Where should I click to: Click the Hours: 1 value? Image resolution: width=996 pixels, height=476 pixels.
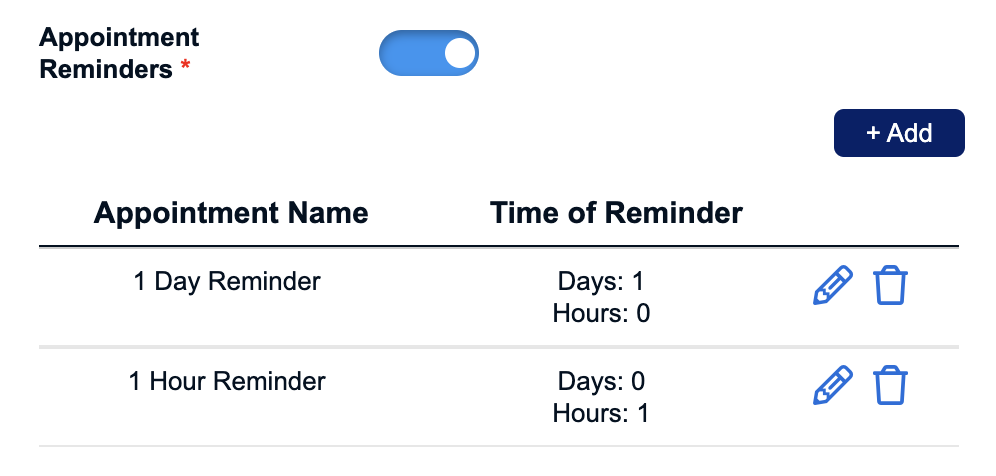[x=601, y=413]
